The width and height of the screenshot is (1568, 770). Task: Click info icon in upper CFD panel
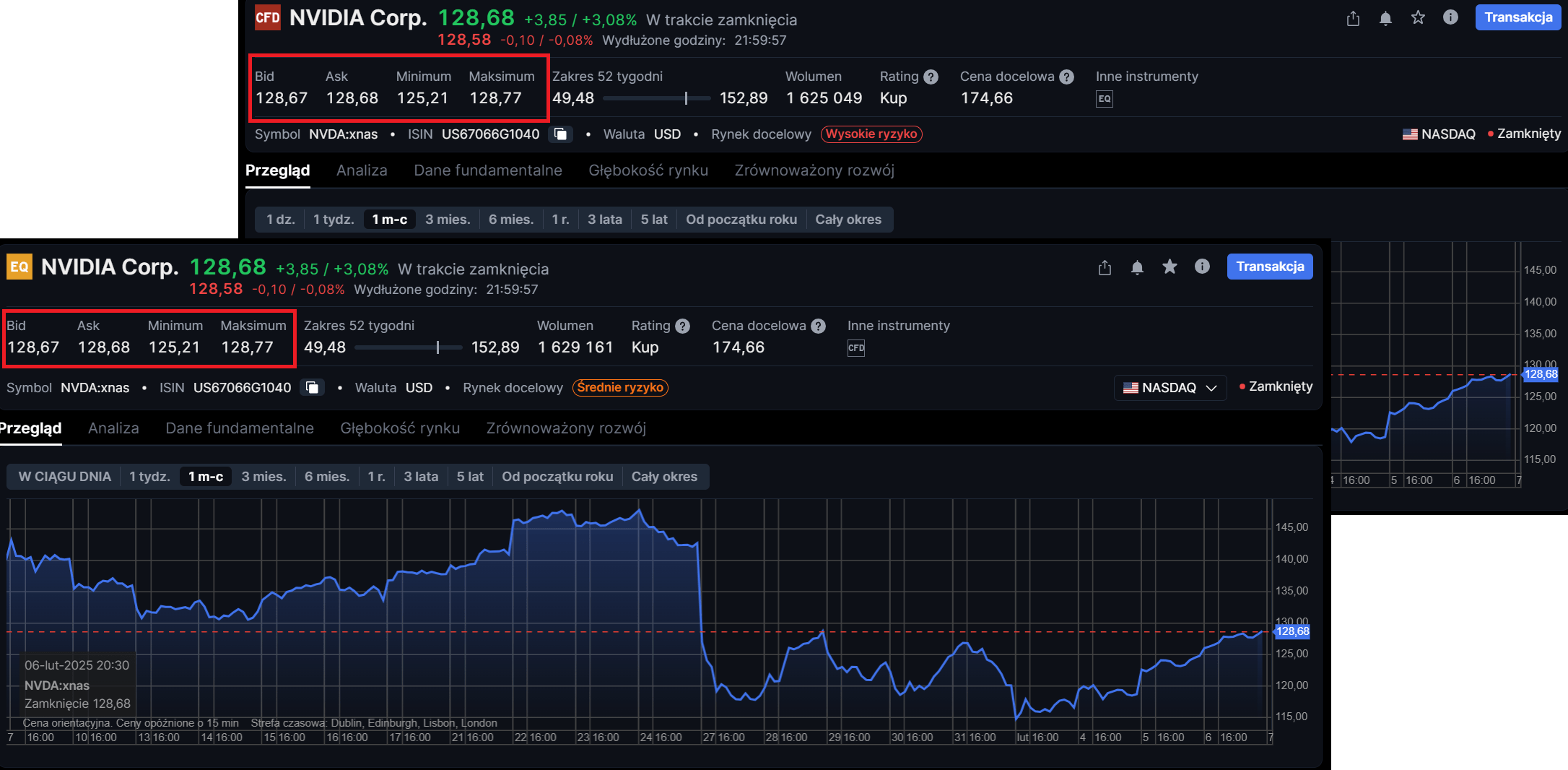click(x=1450, y=17)
